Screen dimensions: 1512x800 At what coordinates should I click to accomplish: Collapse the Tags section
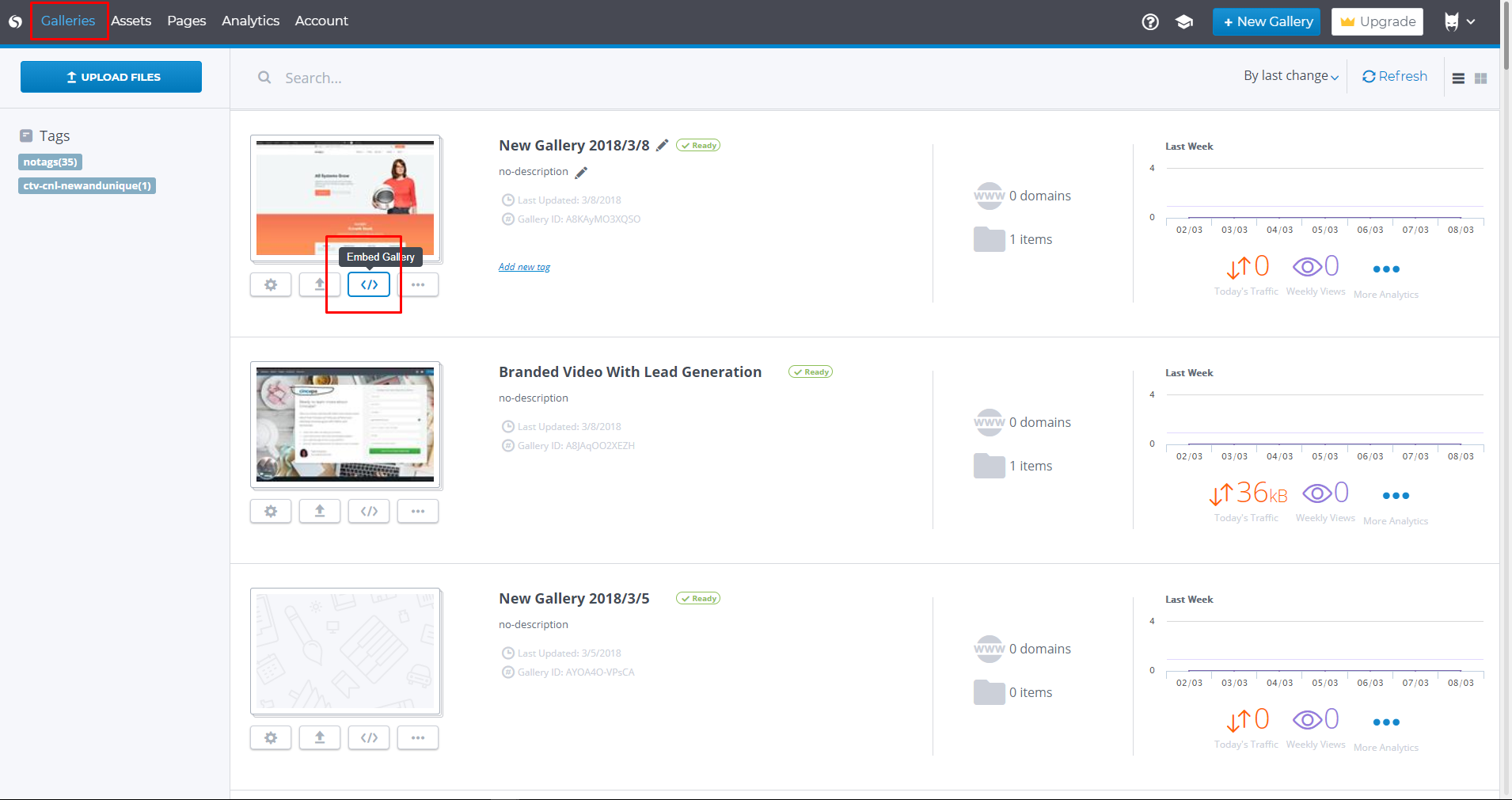click(x=26, y=135)
